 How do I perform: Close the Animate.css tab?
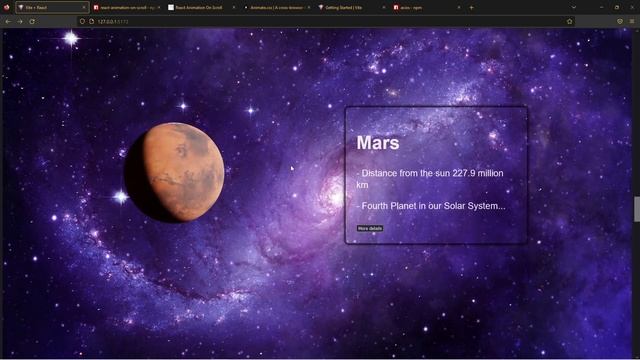(x=309, y=7)
